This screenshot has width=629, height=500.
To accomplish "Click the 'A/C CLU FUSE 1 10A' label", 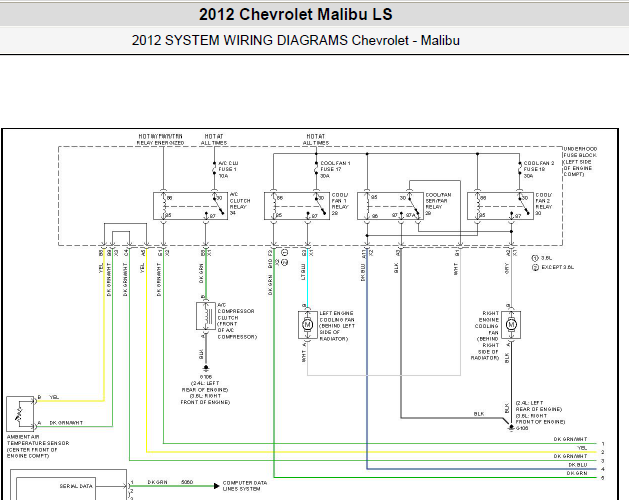I will click(x=228, y=169).
